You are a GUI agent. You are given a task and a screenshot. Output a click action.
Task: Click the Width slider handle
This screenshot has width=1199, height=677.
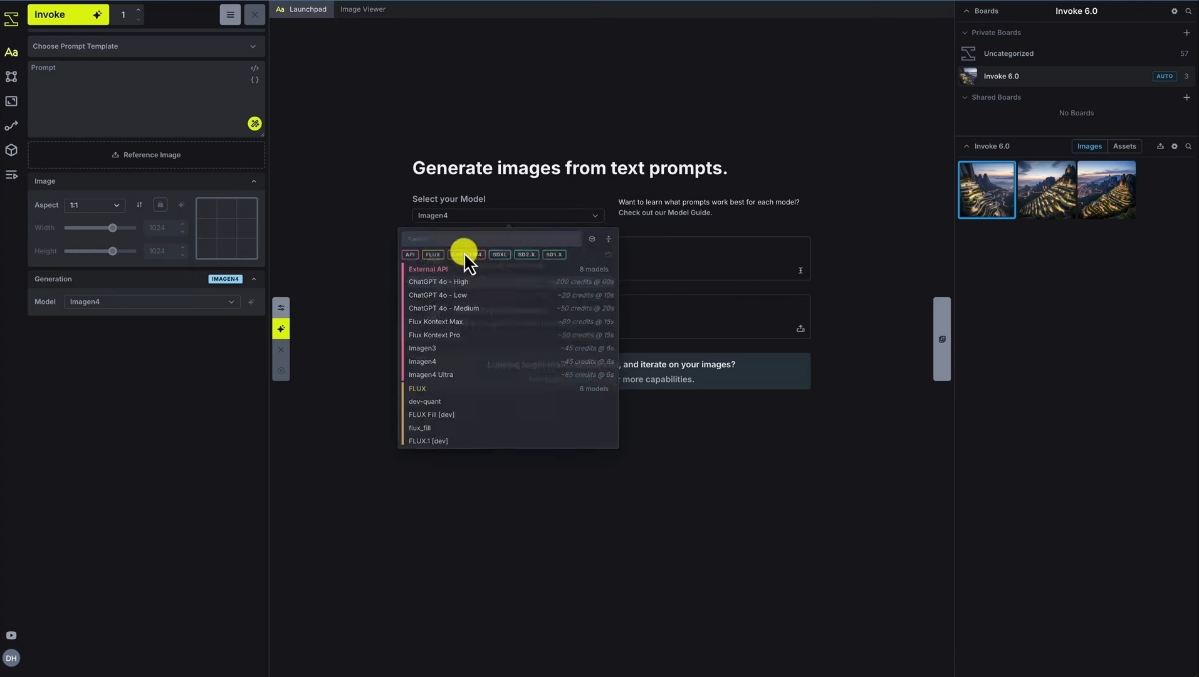coord(112,228)
